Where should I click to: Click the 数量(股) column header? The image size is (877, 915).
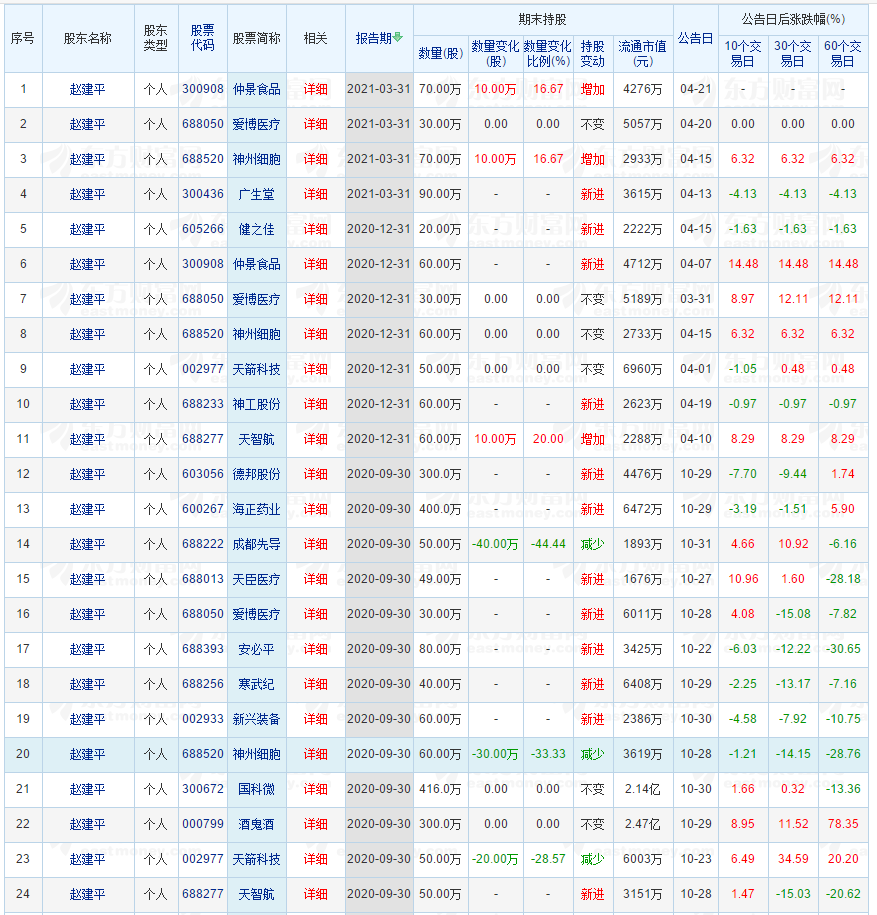[x=441, y=54]
